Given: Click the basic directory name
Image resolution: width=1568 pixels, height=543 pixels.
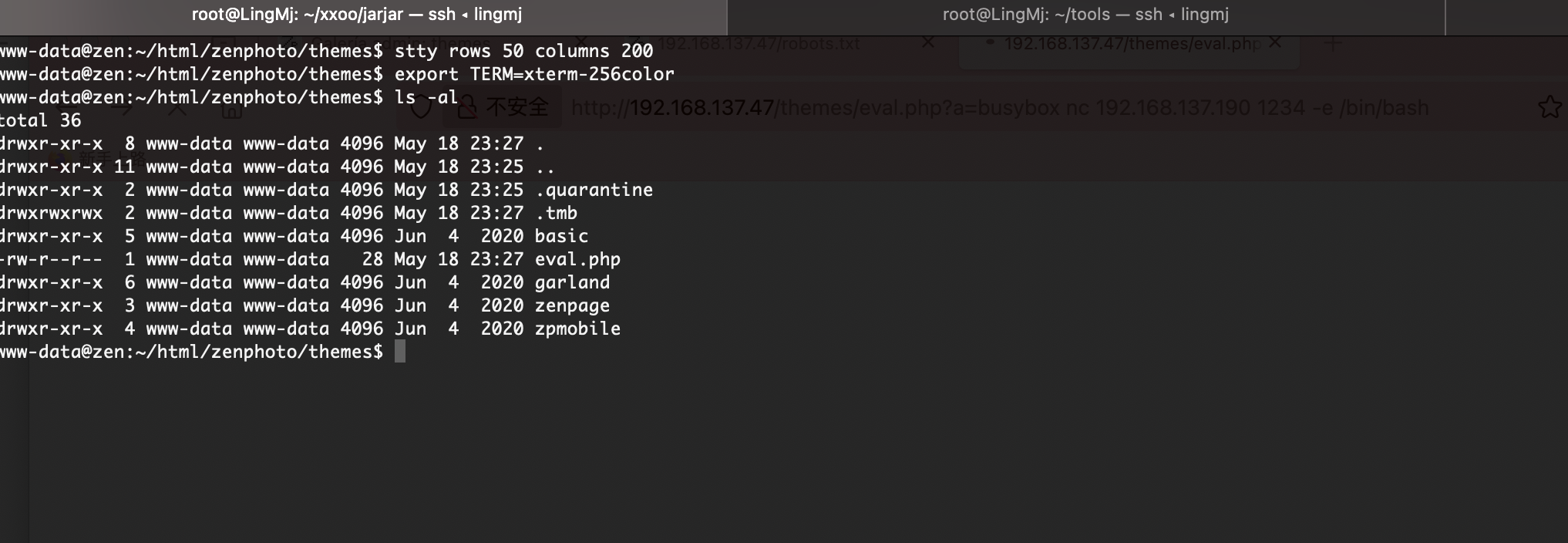Looking at the screenshot, I should coord(561,236).
